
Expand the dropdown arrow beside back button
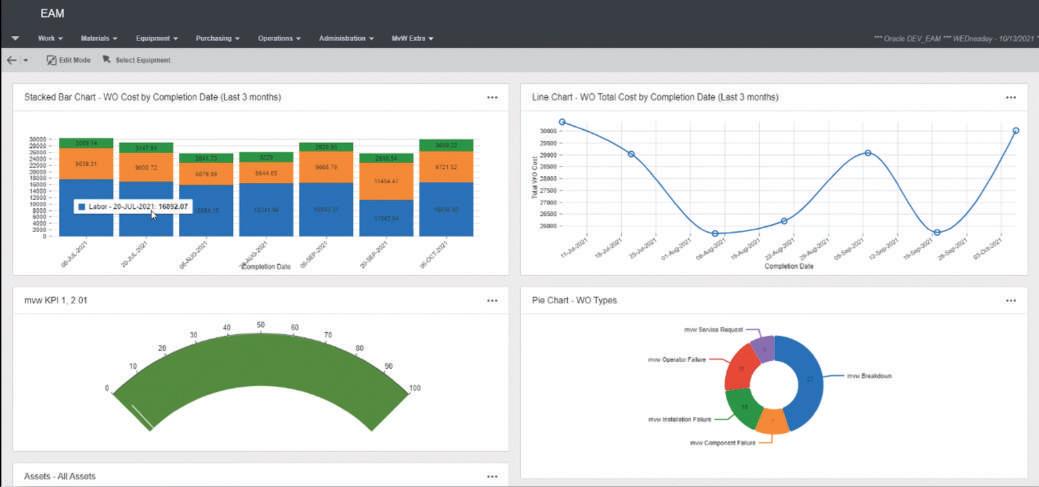26,60
